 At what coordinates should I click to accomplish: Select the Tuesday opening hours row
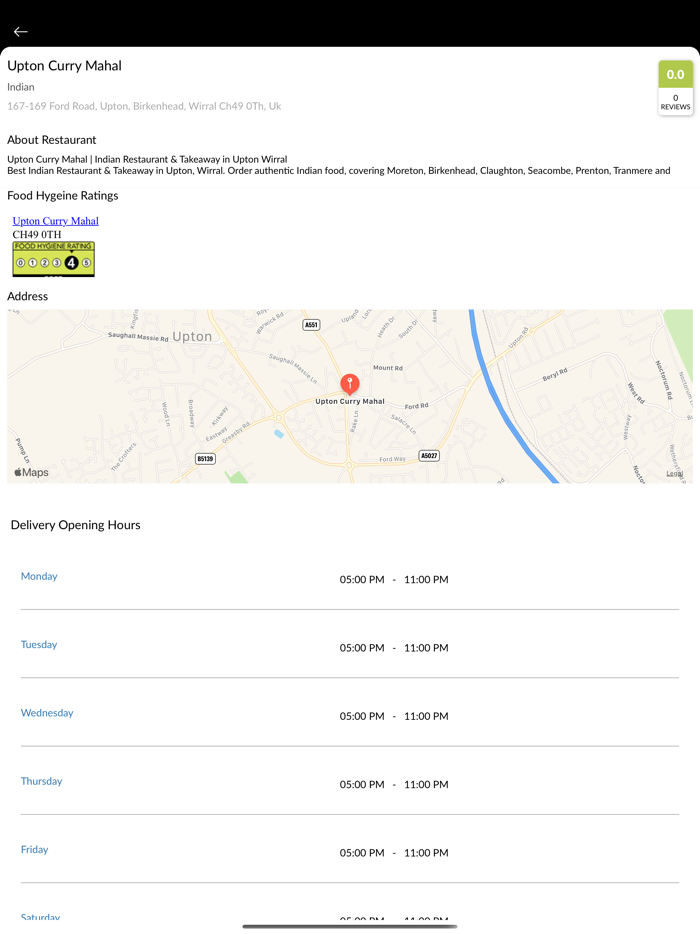pos(350,645)
